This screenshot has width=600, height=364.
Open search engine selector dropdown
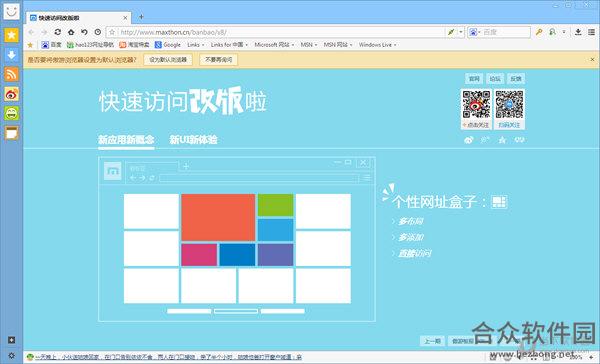point(474,32)
